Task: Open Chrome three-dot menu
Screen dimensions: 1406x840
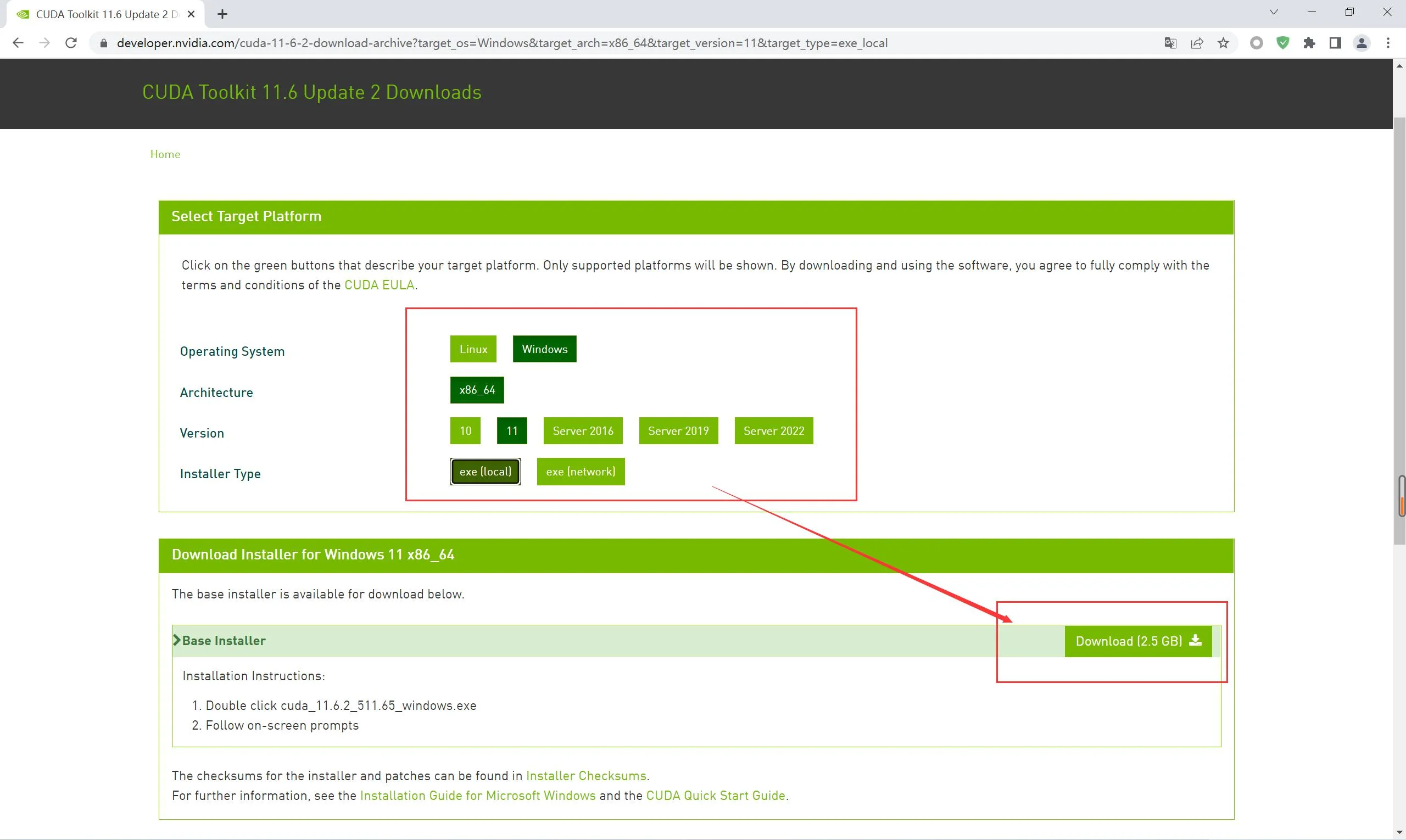Action: (x=1388, y=43)
